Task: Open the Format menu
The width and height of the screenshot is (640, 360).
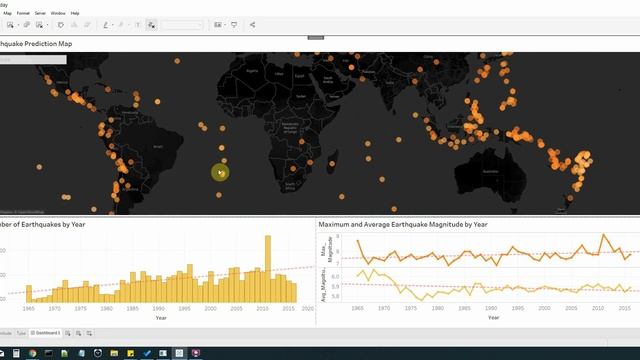Action: click(23, 13)
